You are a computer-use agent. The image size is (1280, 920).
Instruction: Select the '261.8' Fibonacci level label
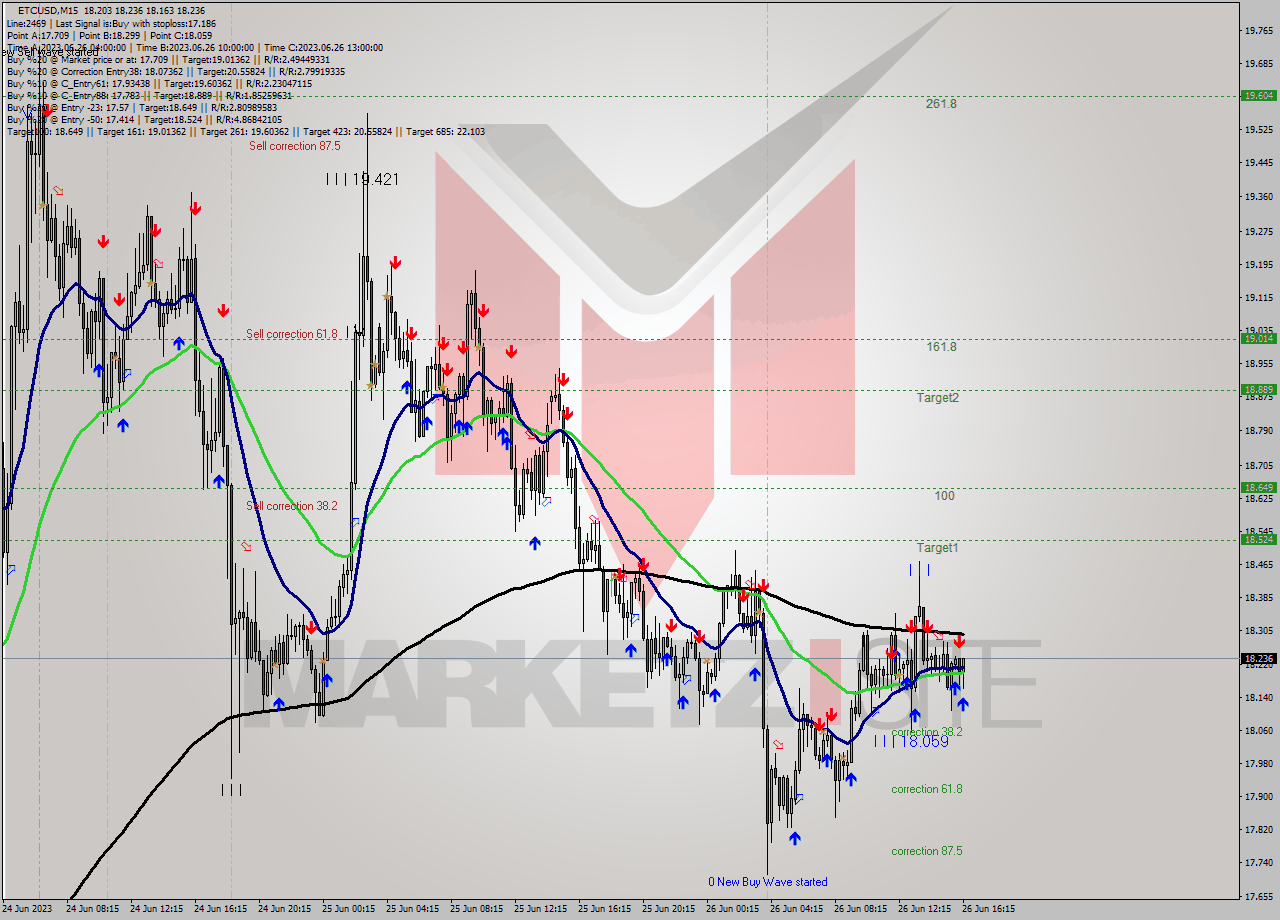(x=941, y=104)
